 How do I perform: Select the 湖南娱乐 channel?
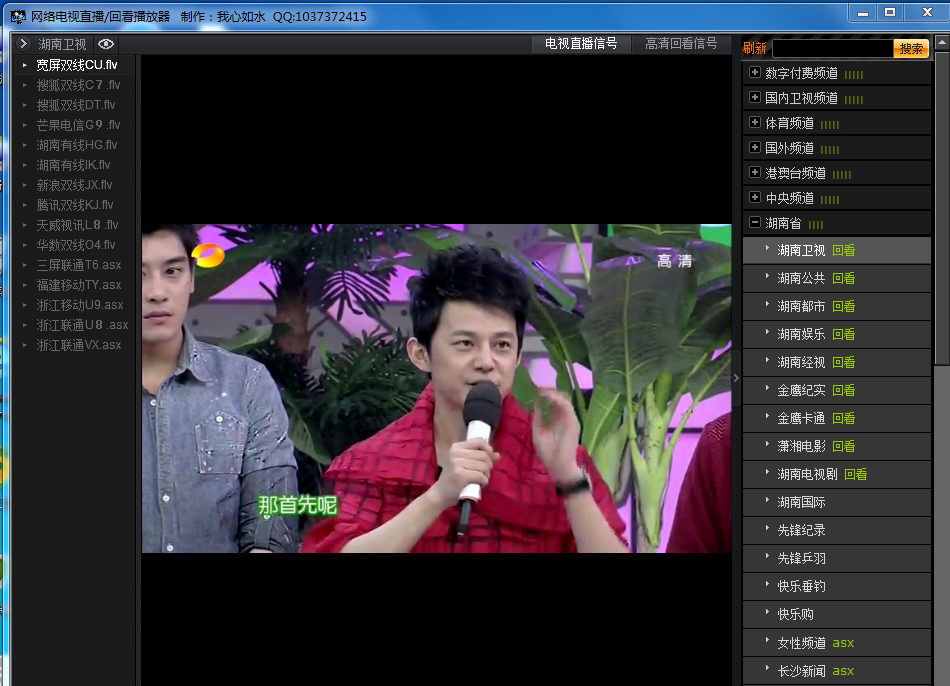[801, 334]
